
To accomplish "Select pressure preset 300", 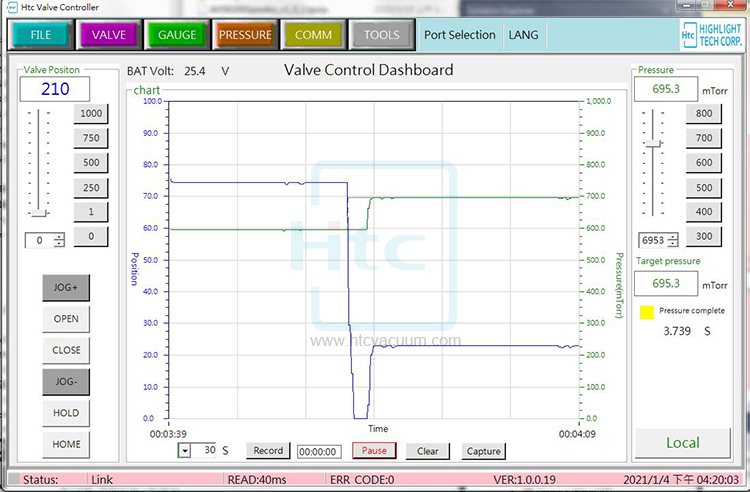I will pyautogui.click(x=704, y=236).
